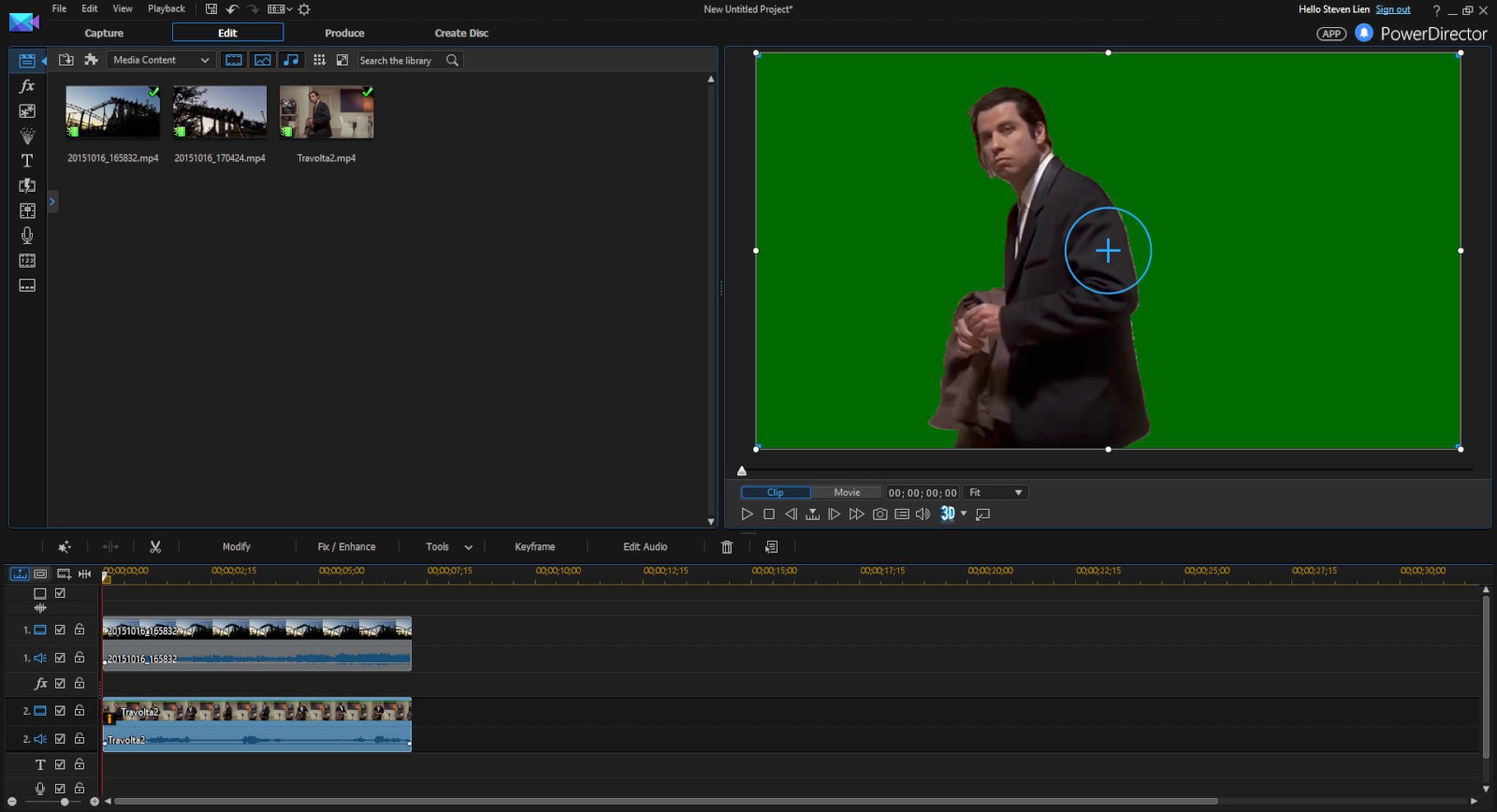Open the Fit zoom dropdown

[996, 492]
